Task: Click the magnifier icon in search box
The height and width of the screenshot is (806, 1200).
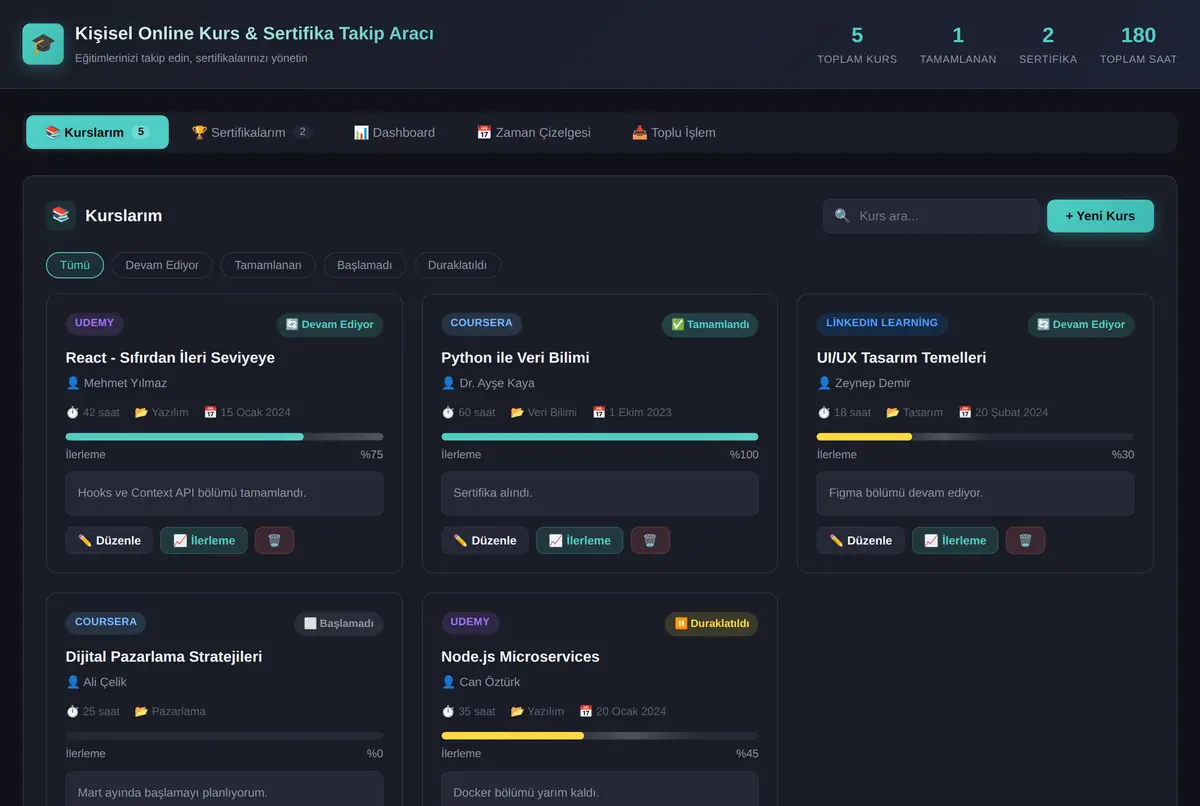Action: (x=842, y=216)
